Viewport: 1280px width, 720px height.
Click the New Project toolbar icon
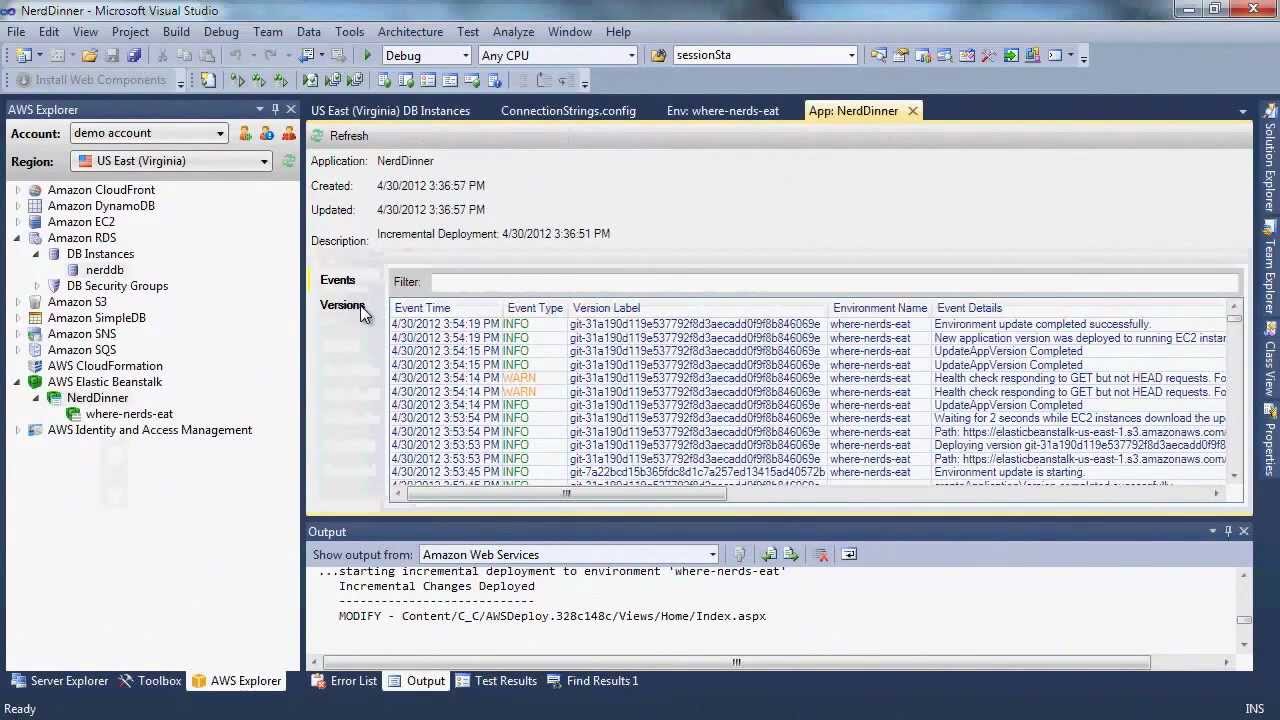24,56
